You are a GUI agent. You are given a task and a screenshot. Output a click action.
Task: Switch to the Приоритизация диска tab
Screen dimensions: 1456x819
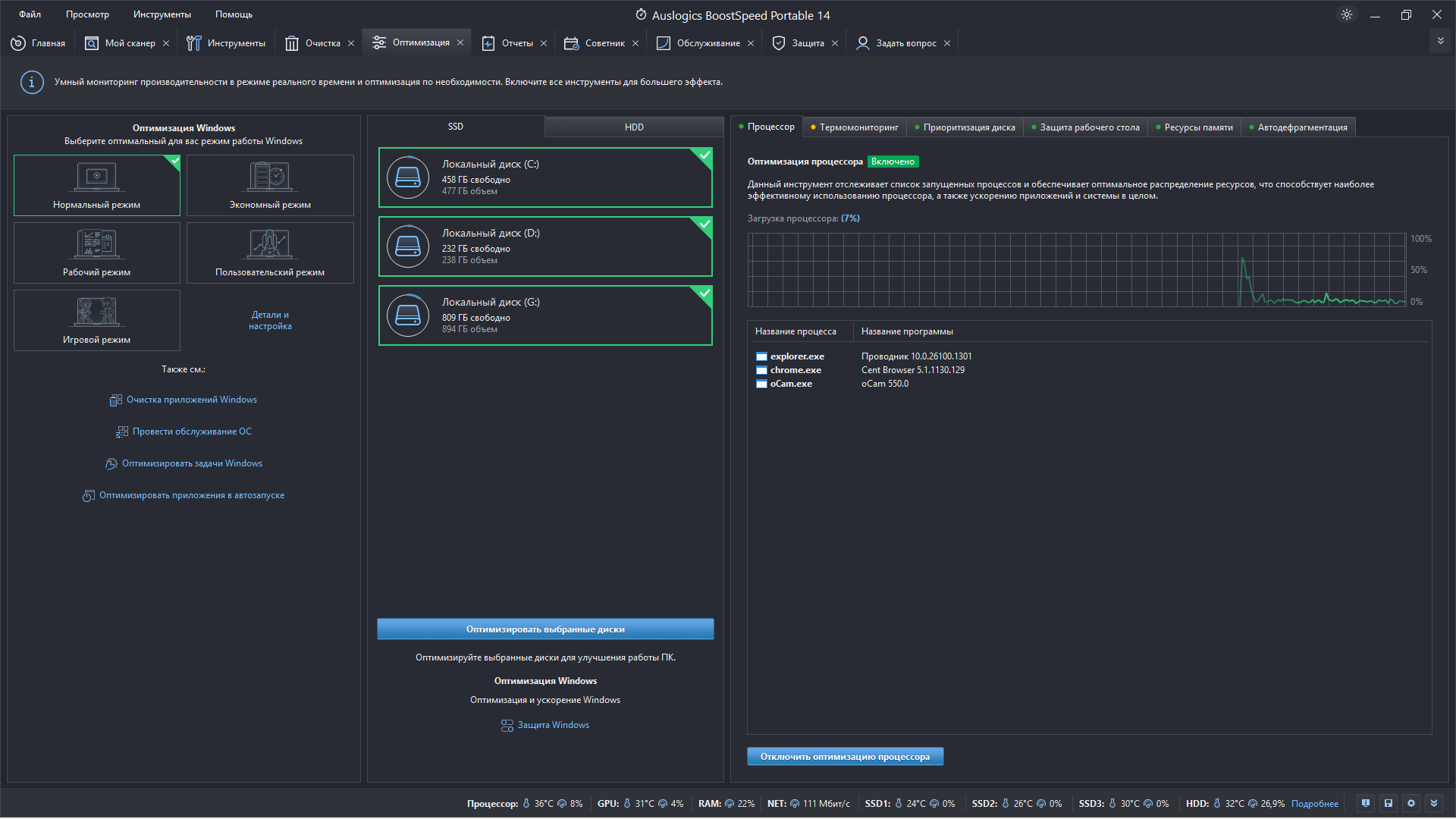(x=965, y=127)
